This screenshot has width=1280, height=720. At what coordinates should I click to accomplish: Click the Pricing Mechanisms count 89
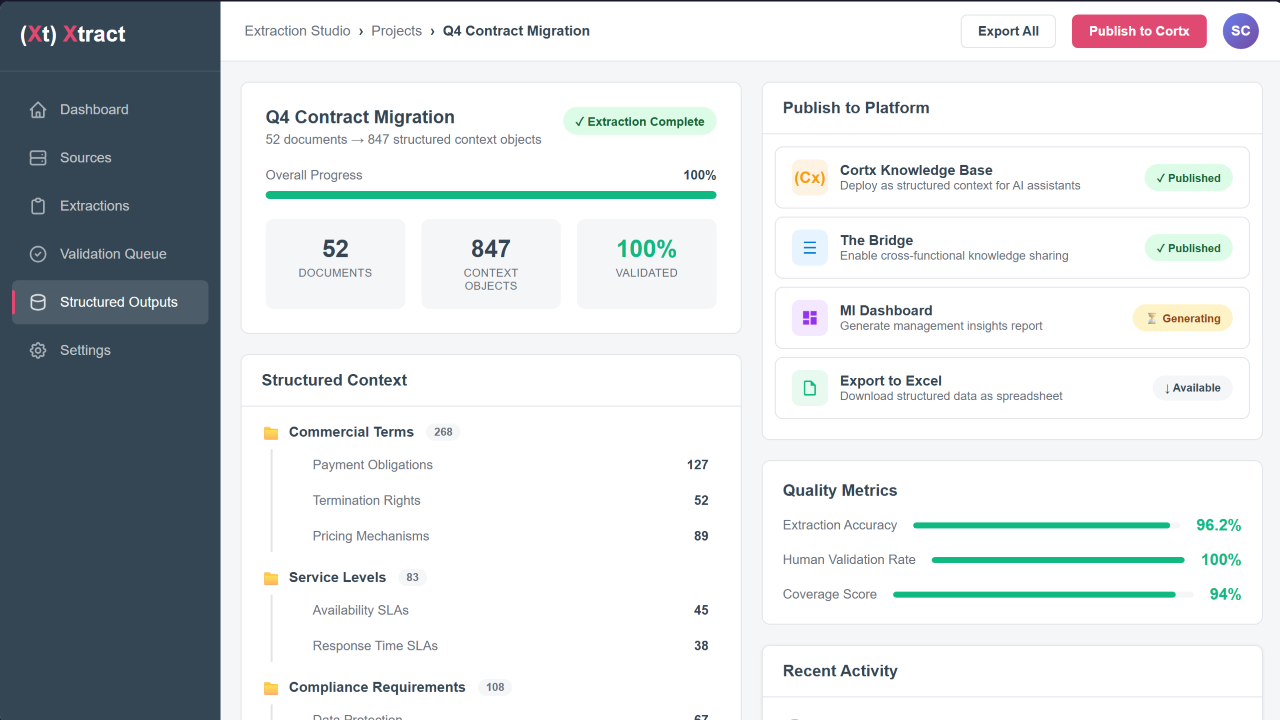(x=701, y=536)
